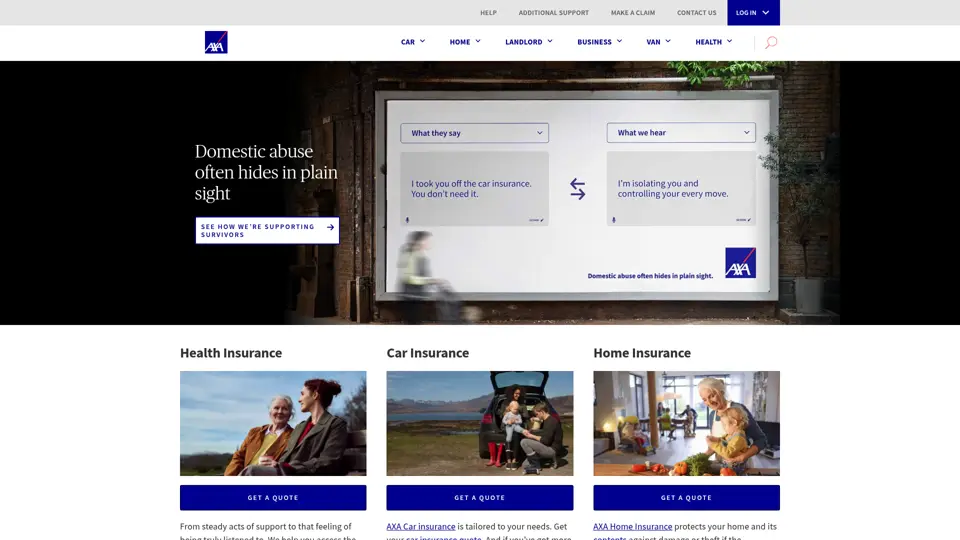The image size is (960, 540).
Task: Click headline 'Domestic abuse often hides in plain sight'
Action: pos(266,172)
